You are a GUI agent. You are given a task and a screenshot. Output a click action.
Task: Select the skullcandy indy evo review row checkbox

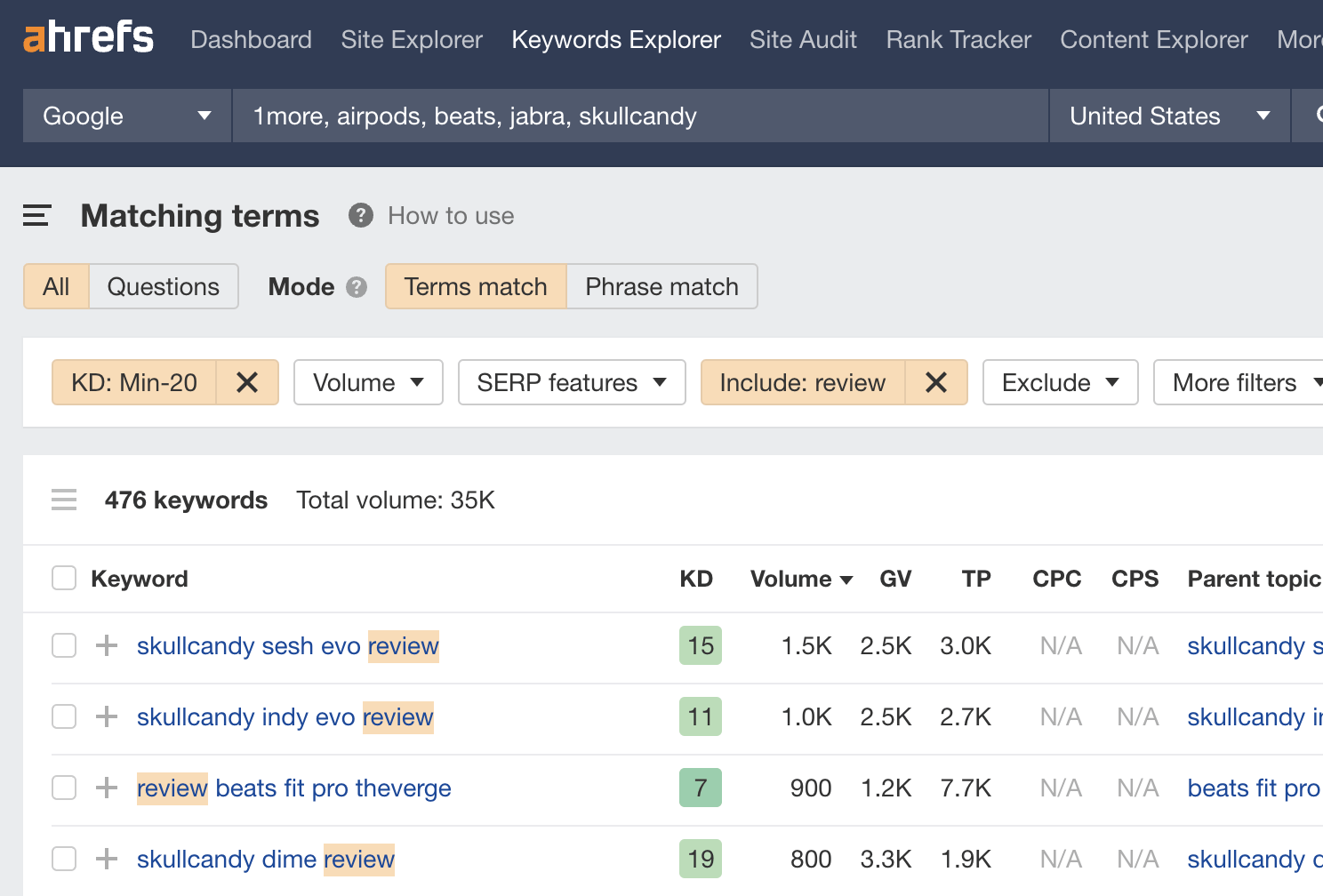[63, 716]
